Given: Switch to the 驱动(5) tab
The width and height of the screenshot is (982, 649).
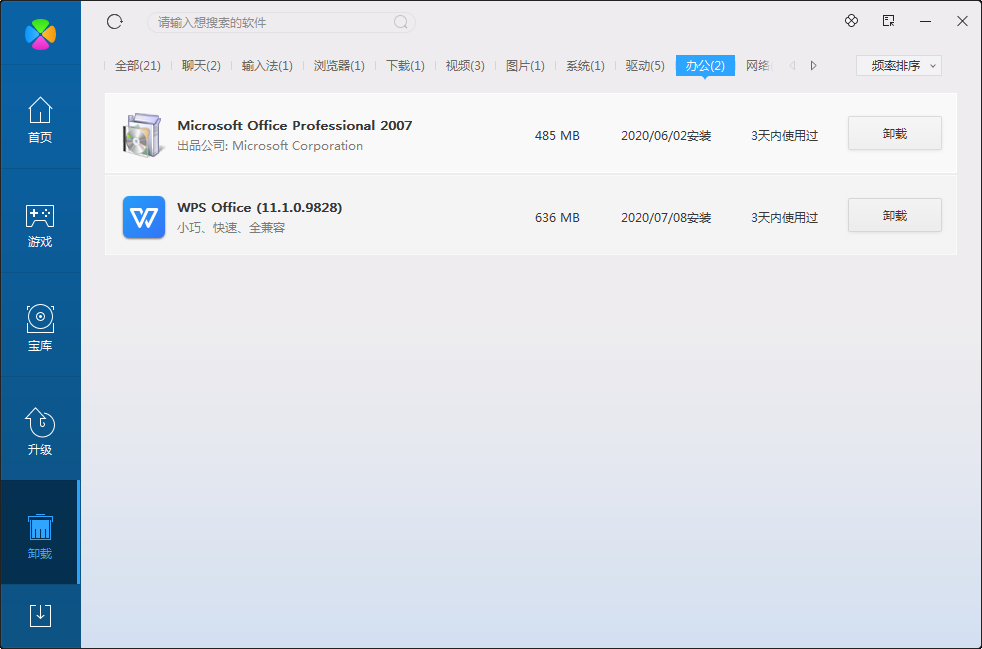Looking at the screenshot, I should pos(645,66).
